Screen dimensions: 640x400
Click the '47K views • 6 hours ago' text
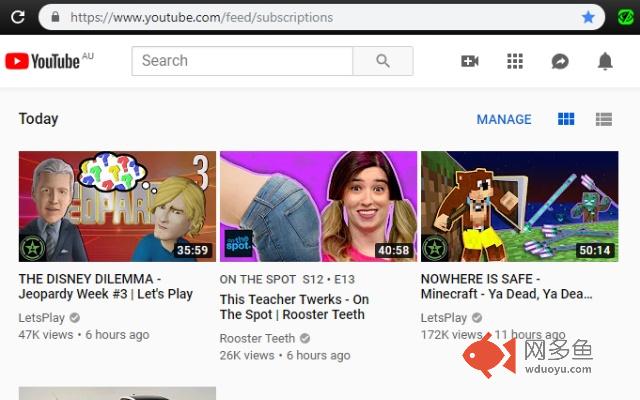coord(84,335)
